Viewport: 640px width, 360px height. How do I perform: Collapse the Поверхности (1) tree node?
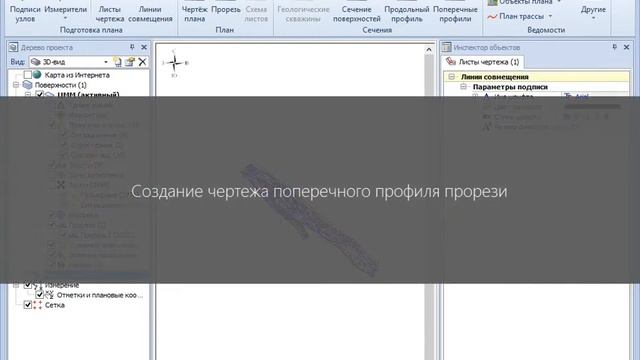(16, 85)
